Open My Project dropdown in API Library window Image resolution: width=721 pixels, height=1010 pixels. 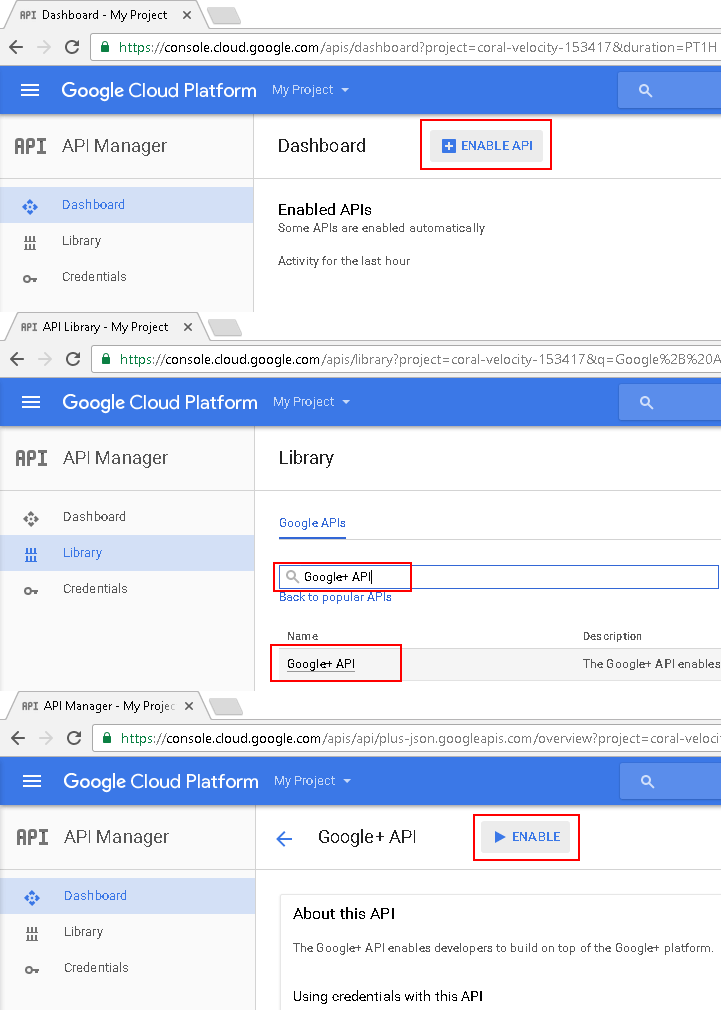[311, 402]
